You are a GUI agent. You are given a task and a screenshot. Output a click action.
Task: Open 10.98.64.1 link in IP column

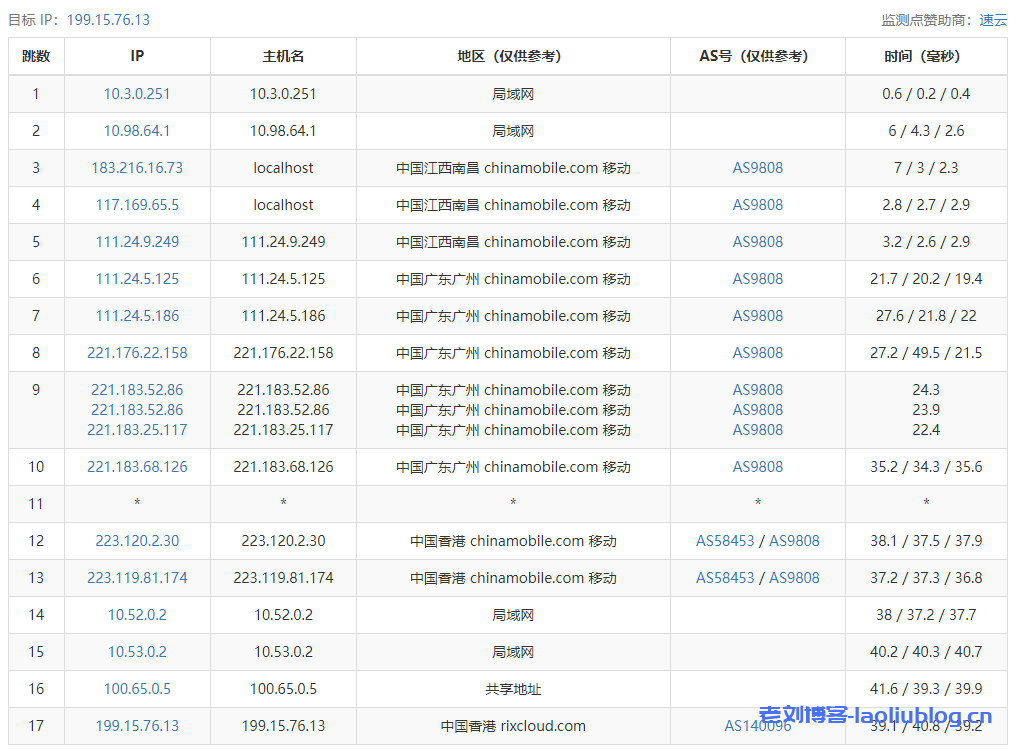(x=137, y=131)
